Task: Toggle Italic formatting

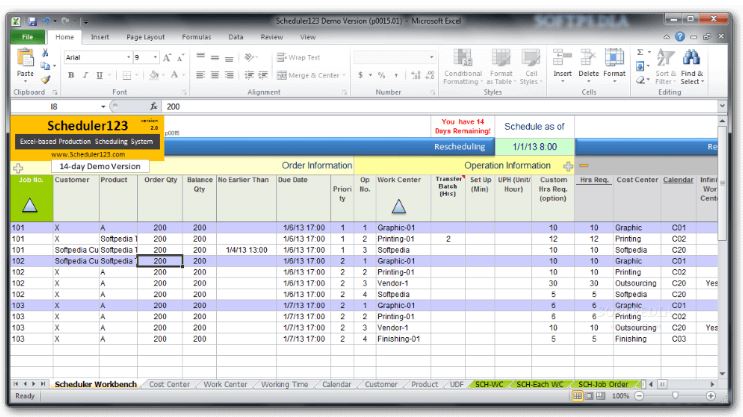Action: [x=85, y=75]
